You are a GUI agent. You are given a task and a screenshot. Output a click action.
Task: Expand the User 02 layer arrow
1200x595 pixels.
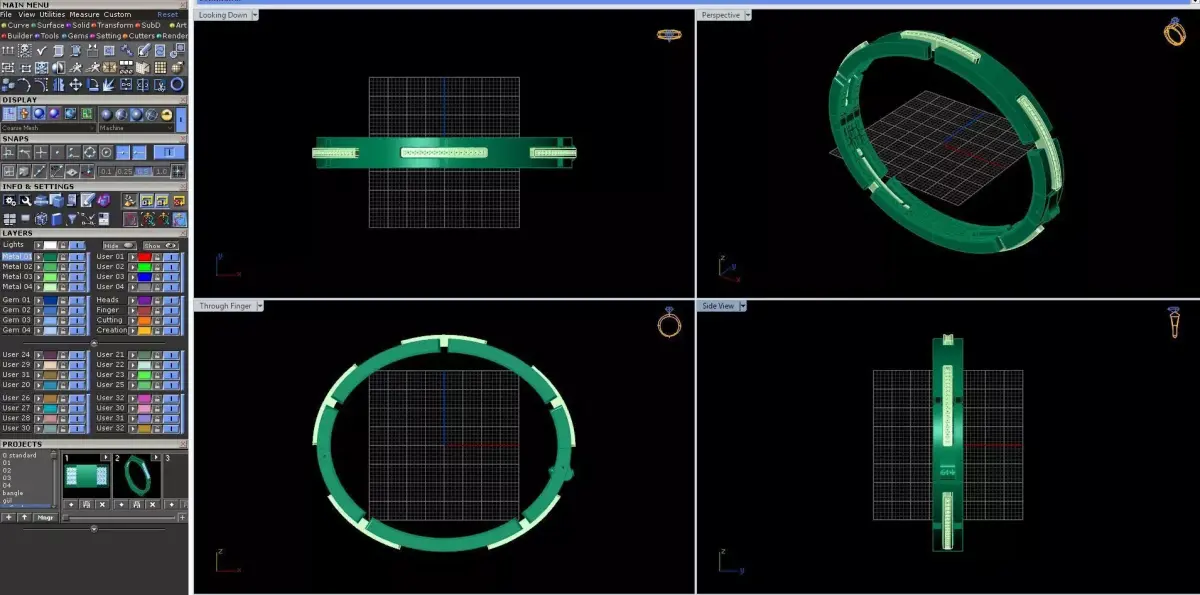click(x=133, y=266)
